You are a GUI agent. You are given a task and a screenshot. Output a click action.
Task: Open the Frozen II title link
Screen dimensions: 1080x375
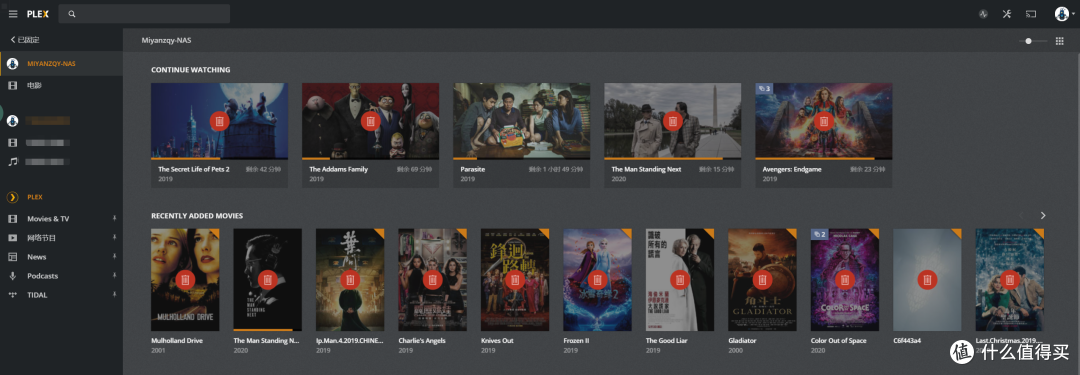(577, 341)
